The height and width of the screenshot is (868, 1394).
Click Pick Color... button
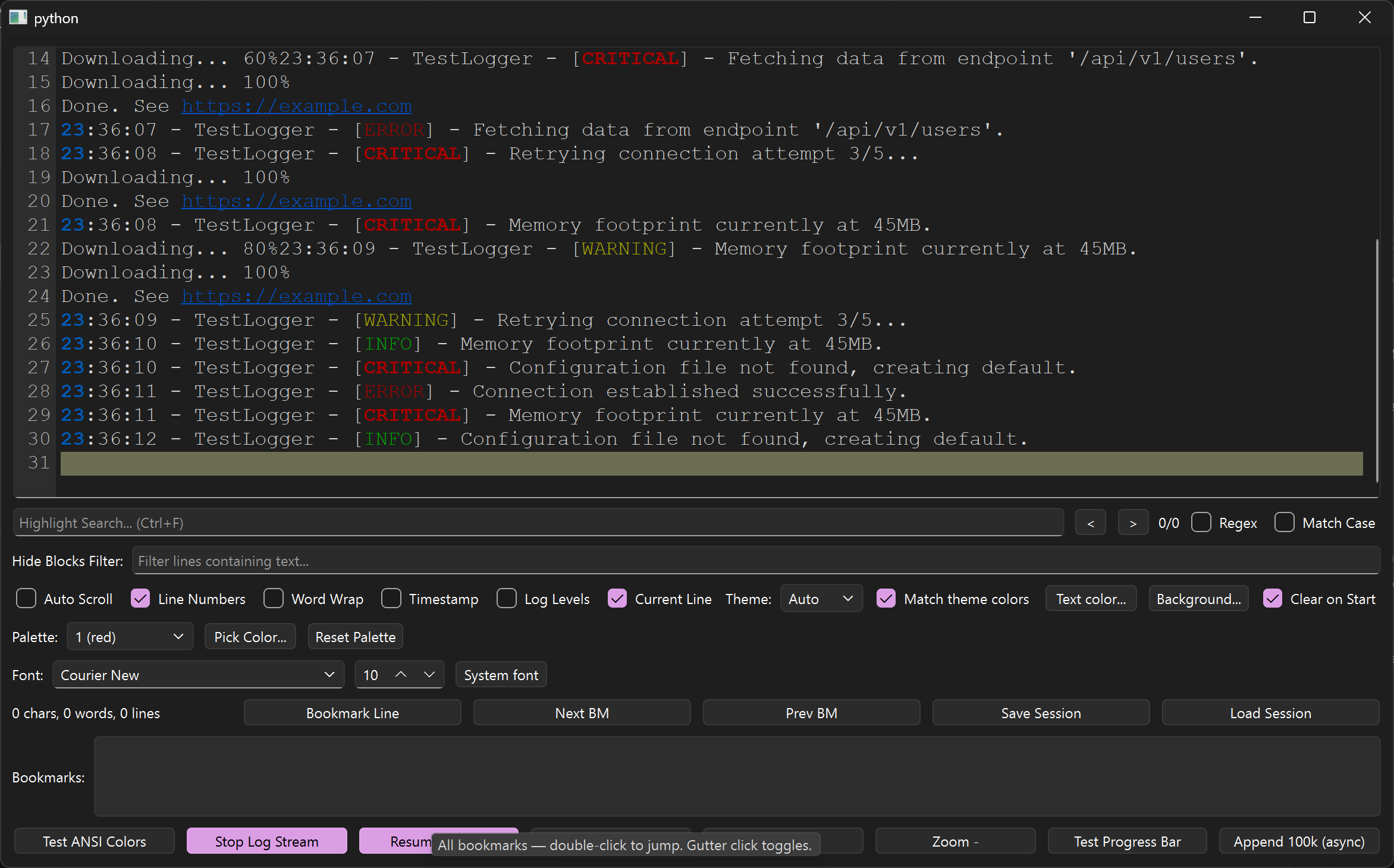250,637
